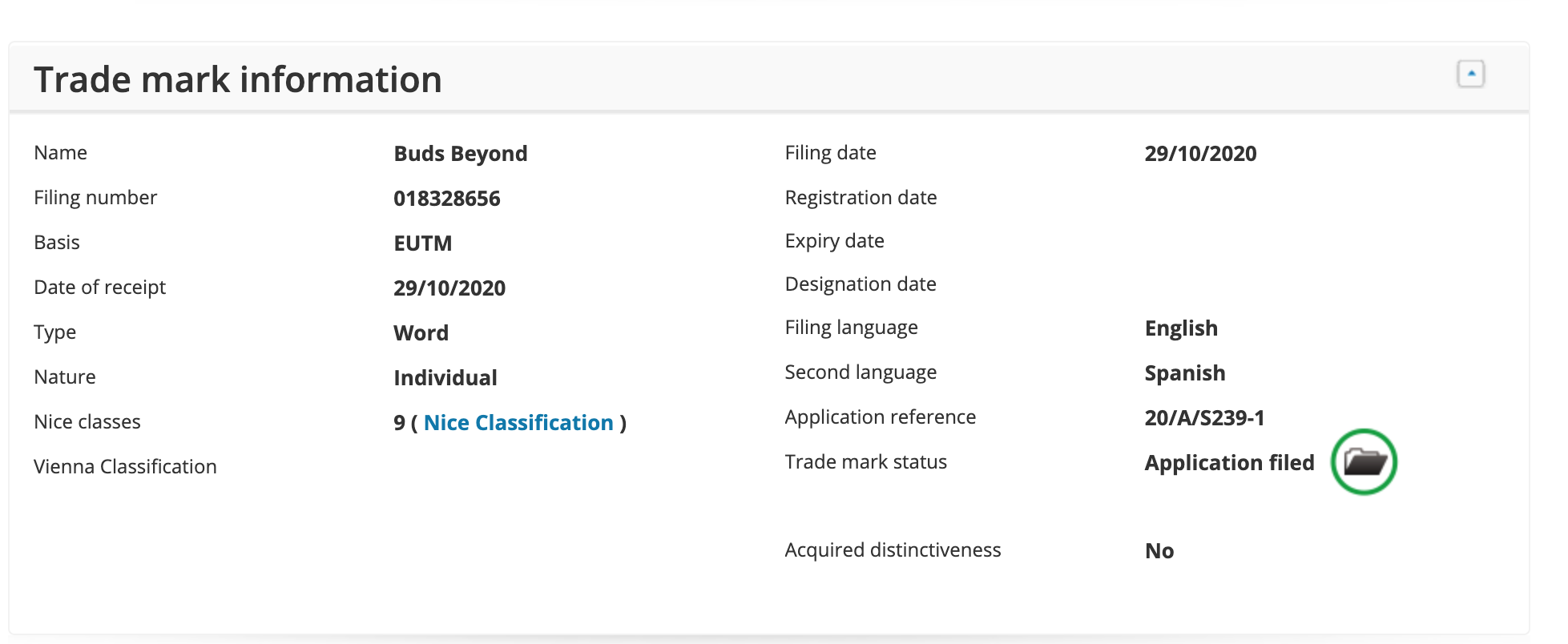Screen dimensions: 1568x644
Task: Click the Nice classes label
Action: coord(87,421)
